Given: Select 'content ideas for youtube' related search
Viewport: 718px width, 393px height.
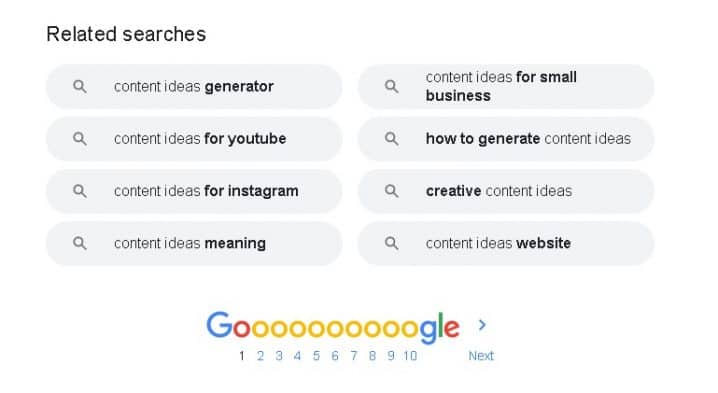Looking at the screenshot, I should click(194, 139).
